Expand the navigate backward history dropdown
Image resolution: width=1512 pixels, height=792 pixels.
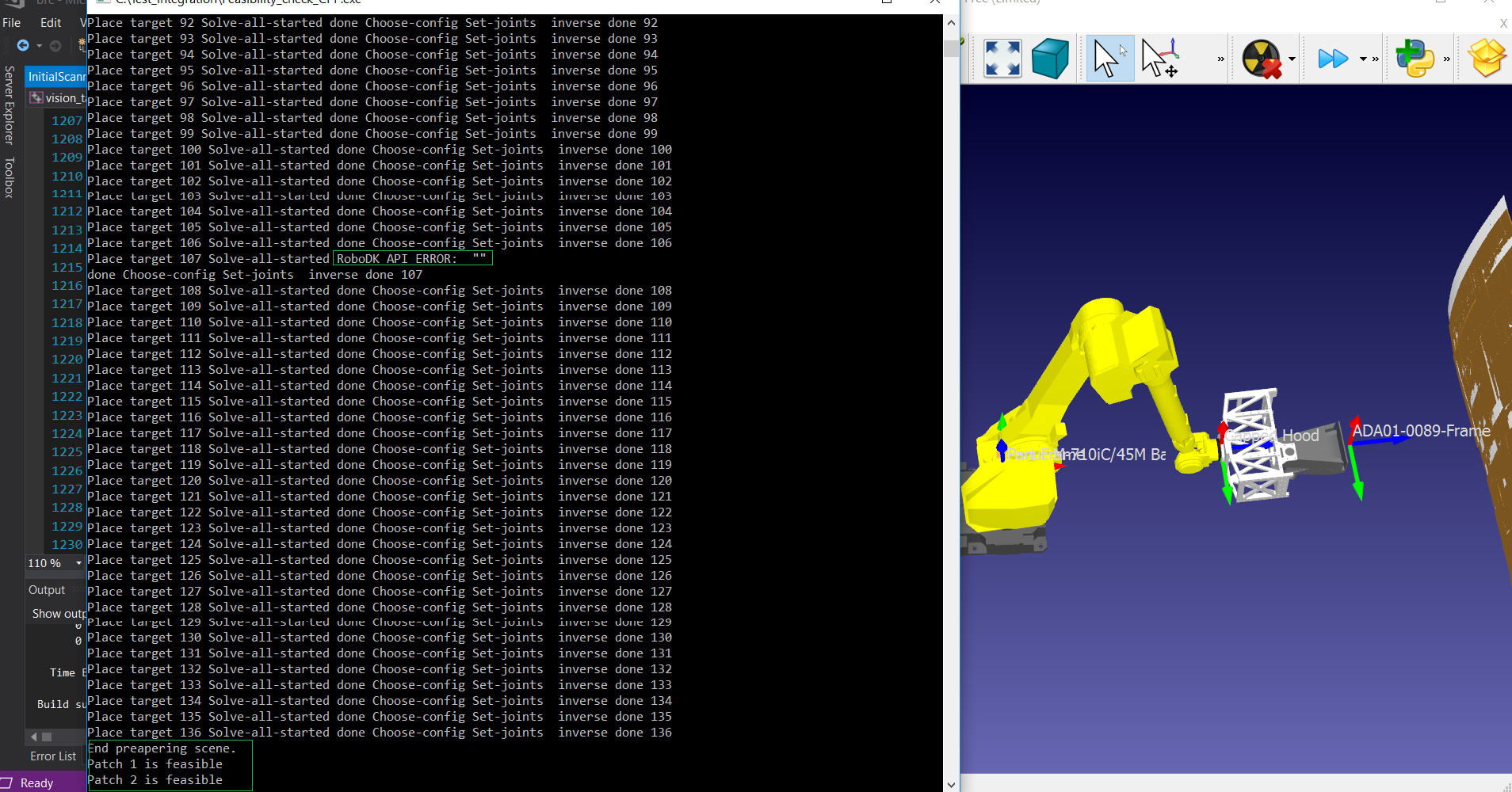39,46
